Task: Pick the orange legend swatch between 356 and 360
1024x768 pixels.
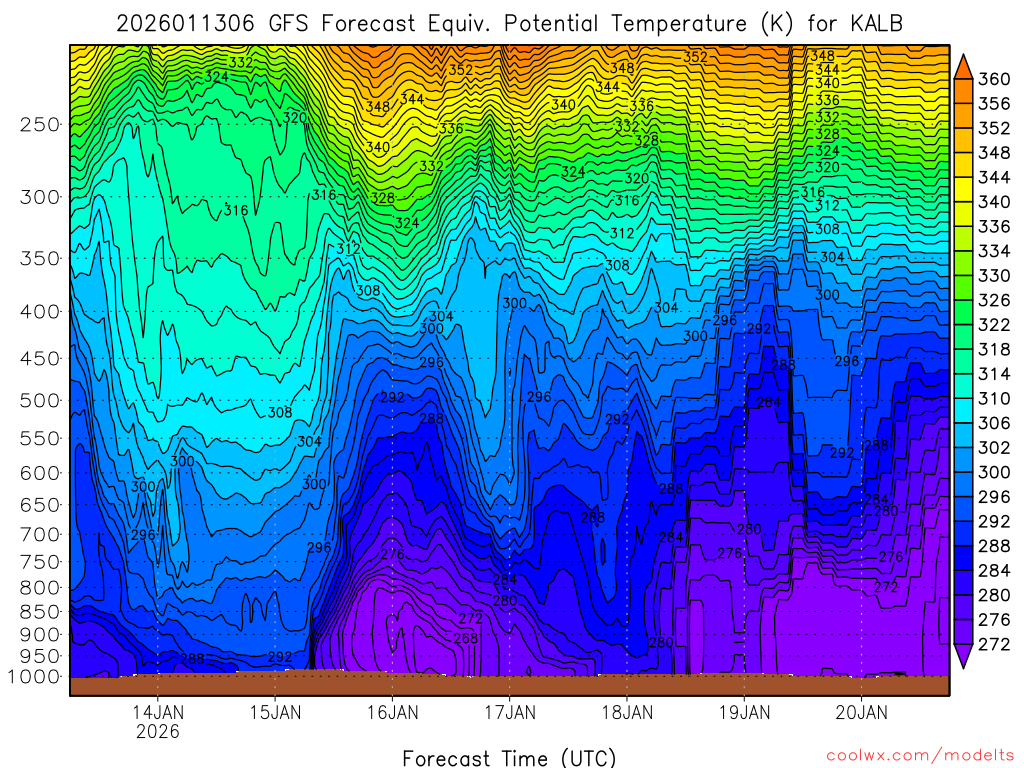Action: pyautogui.click(x=963, y=91)
